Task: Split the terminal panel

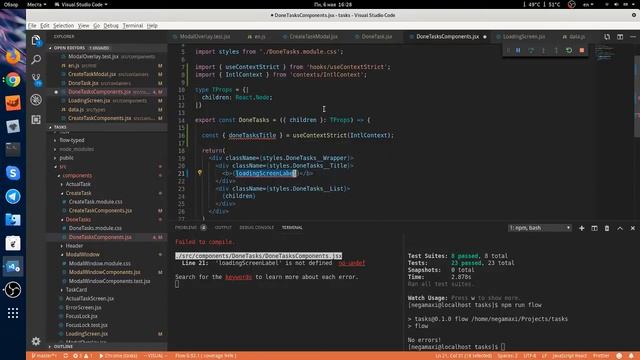Action: point(594,228)
